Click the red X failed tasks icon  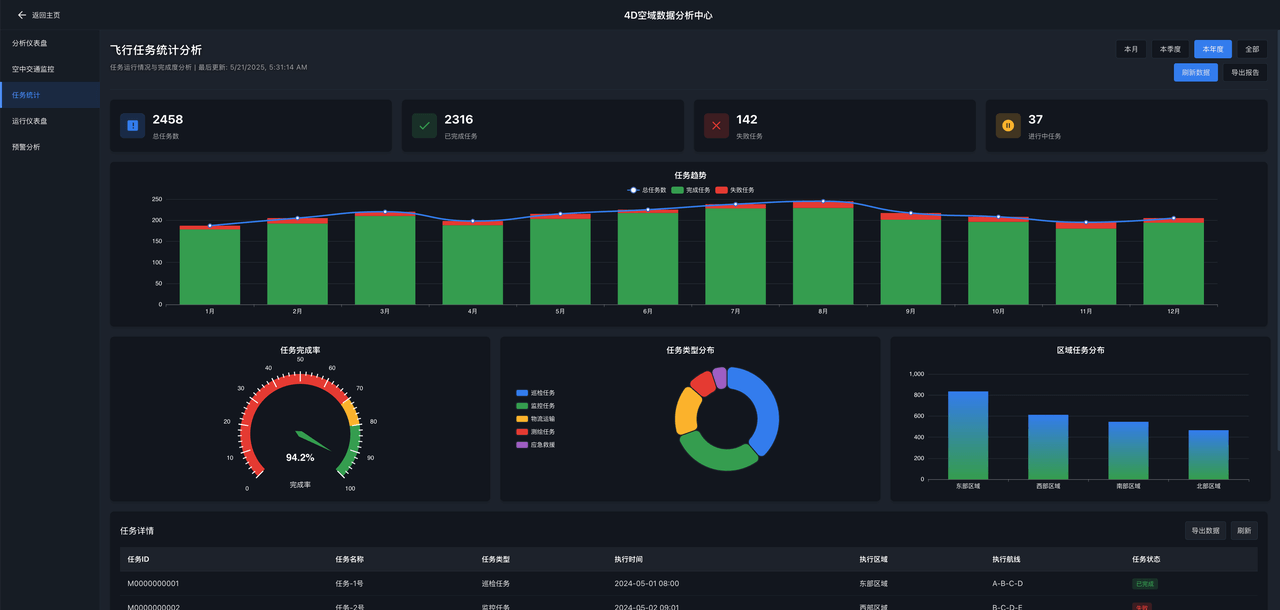716,125
